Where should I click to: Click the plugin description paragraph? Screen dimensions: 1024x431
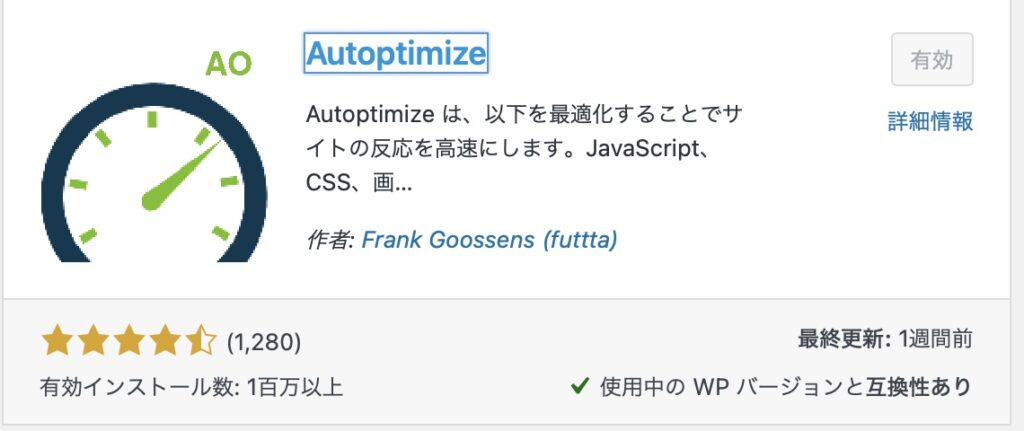524,150
